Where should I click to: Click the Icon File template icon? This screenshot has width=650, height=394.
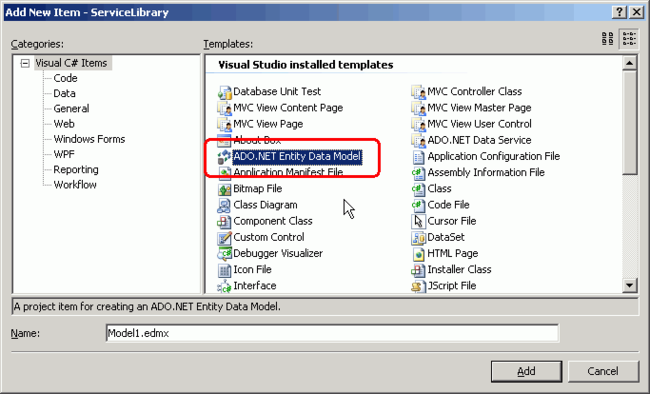(x=224, y=270)
